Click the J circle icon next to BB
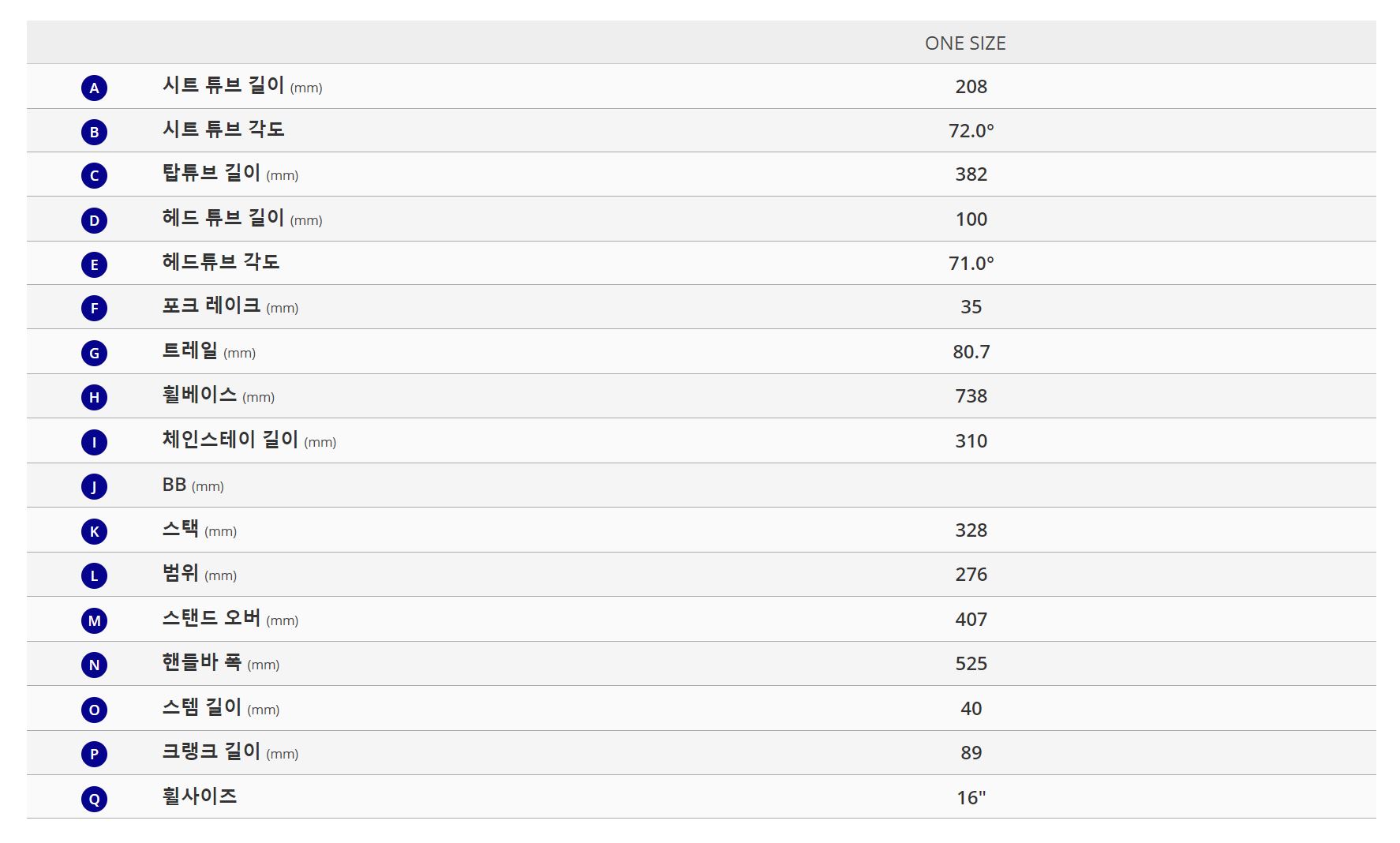This screenshot has height=843, width=1400. pyautogui.click(x=94, y=486)
